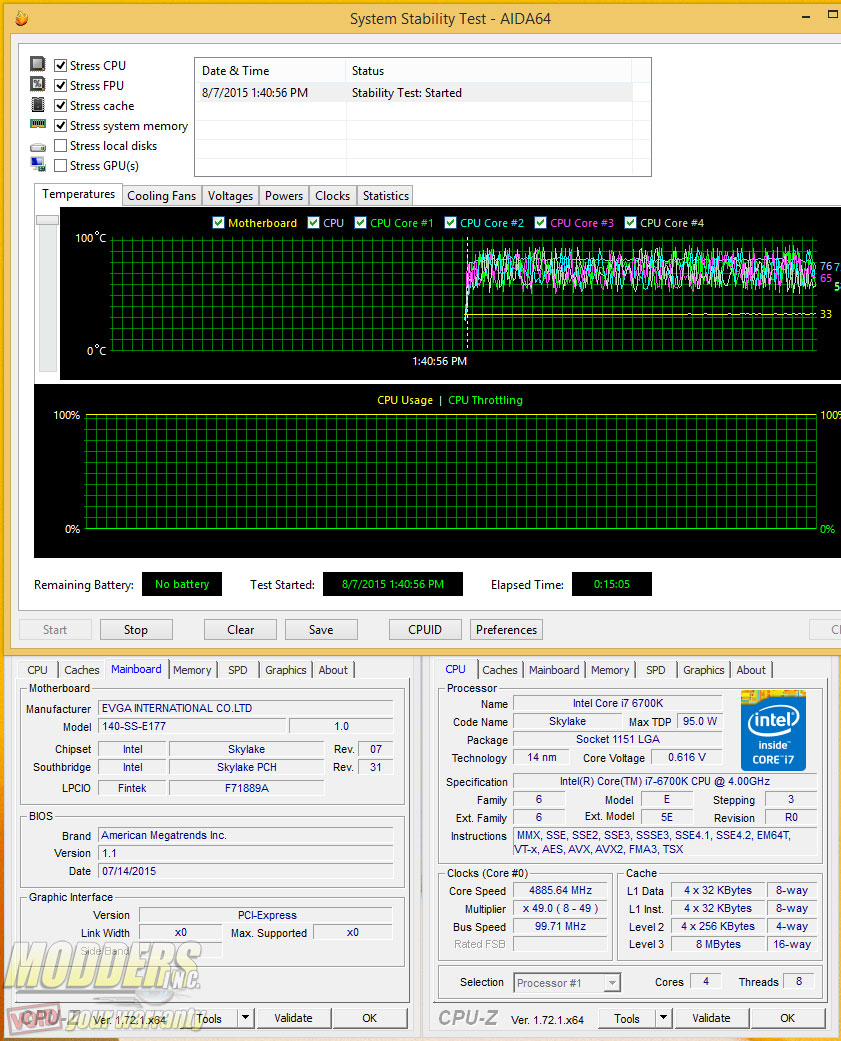Switch to the Clocks tab

click(332, 196)
